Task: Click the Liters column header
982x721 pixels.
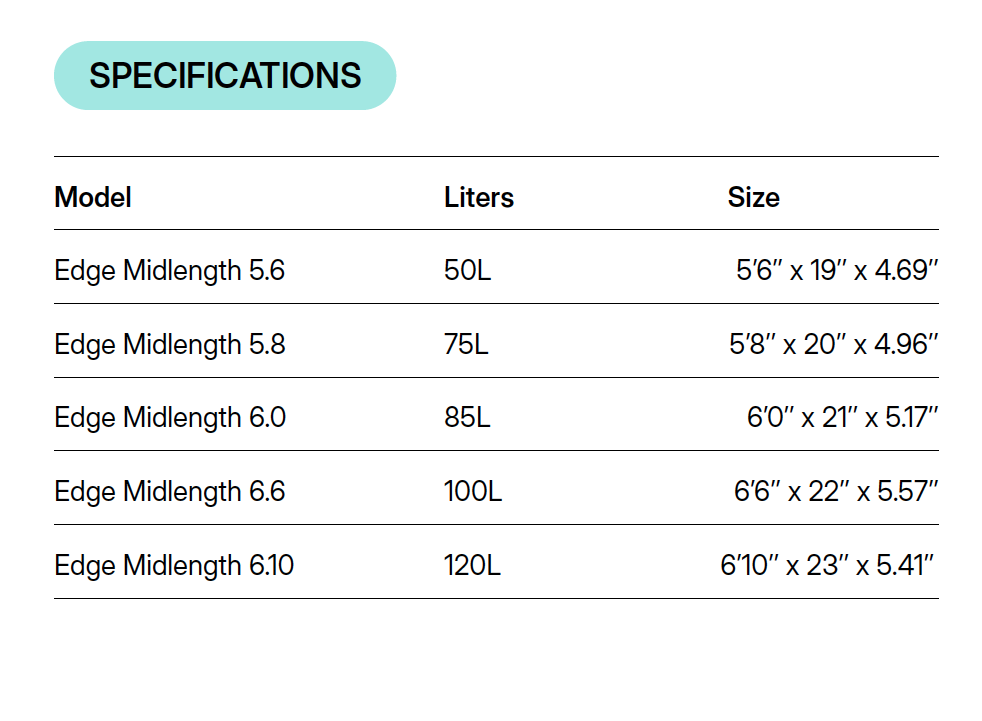Action: [x=479, y=197]
